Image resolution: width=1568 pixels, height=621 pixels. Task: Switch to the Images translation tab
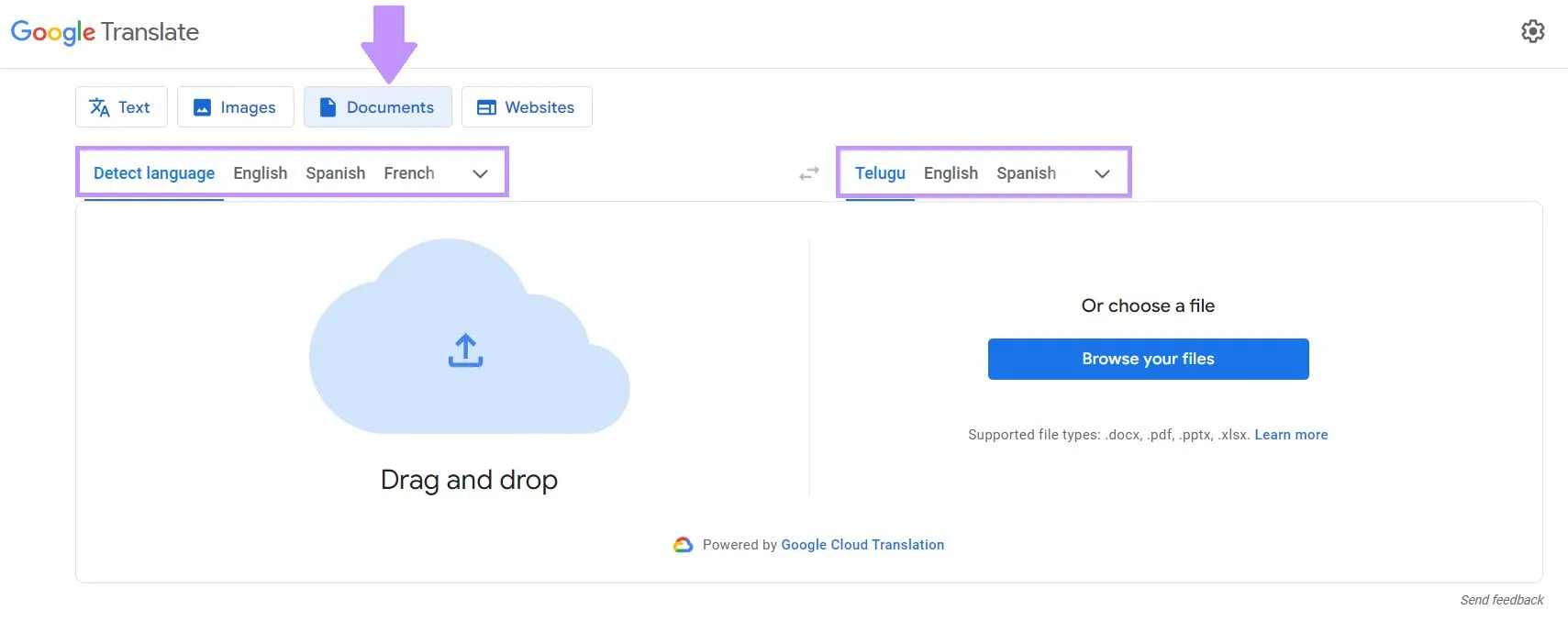point(235,107)
